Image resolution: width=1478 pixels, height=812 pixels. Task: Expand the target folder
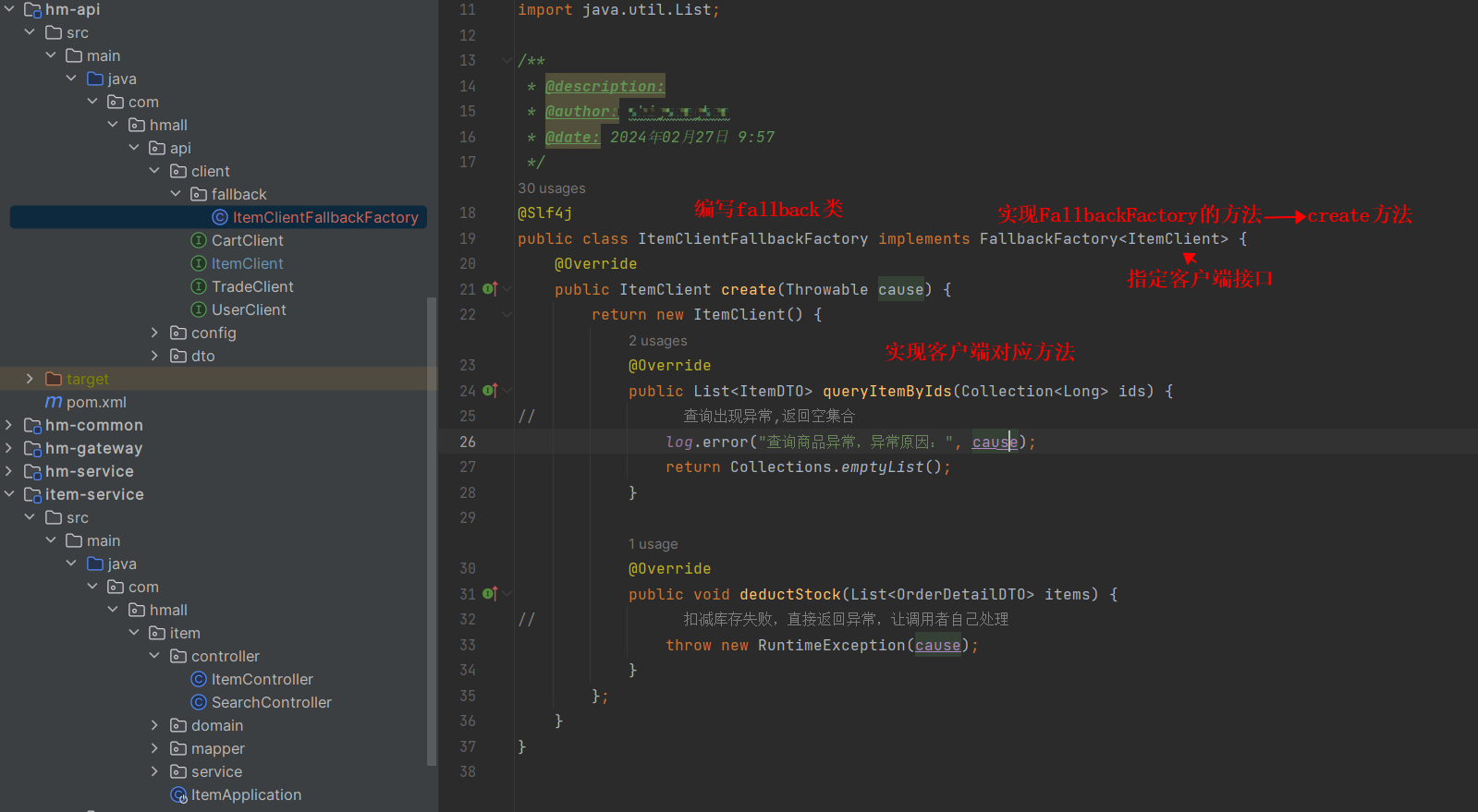pyautogui.click(x=30, y=379)
